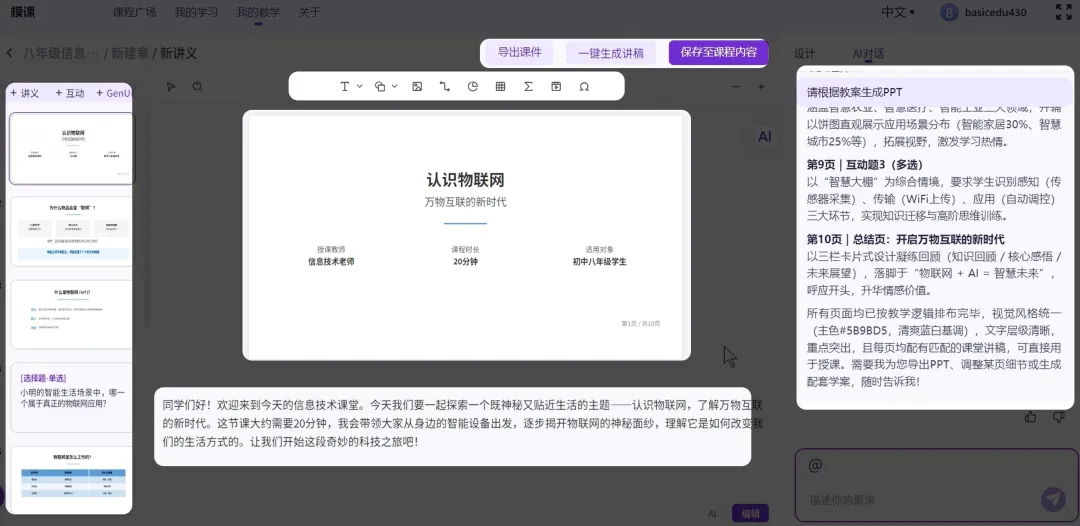
Task: Zoom in with plus icon
Action: (761, 87)
